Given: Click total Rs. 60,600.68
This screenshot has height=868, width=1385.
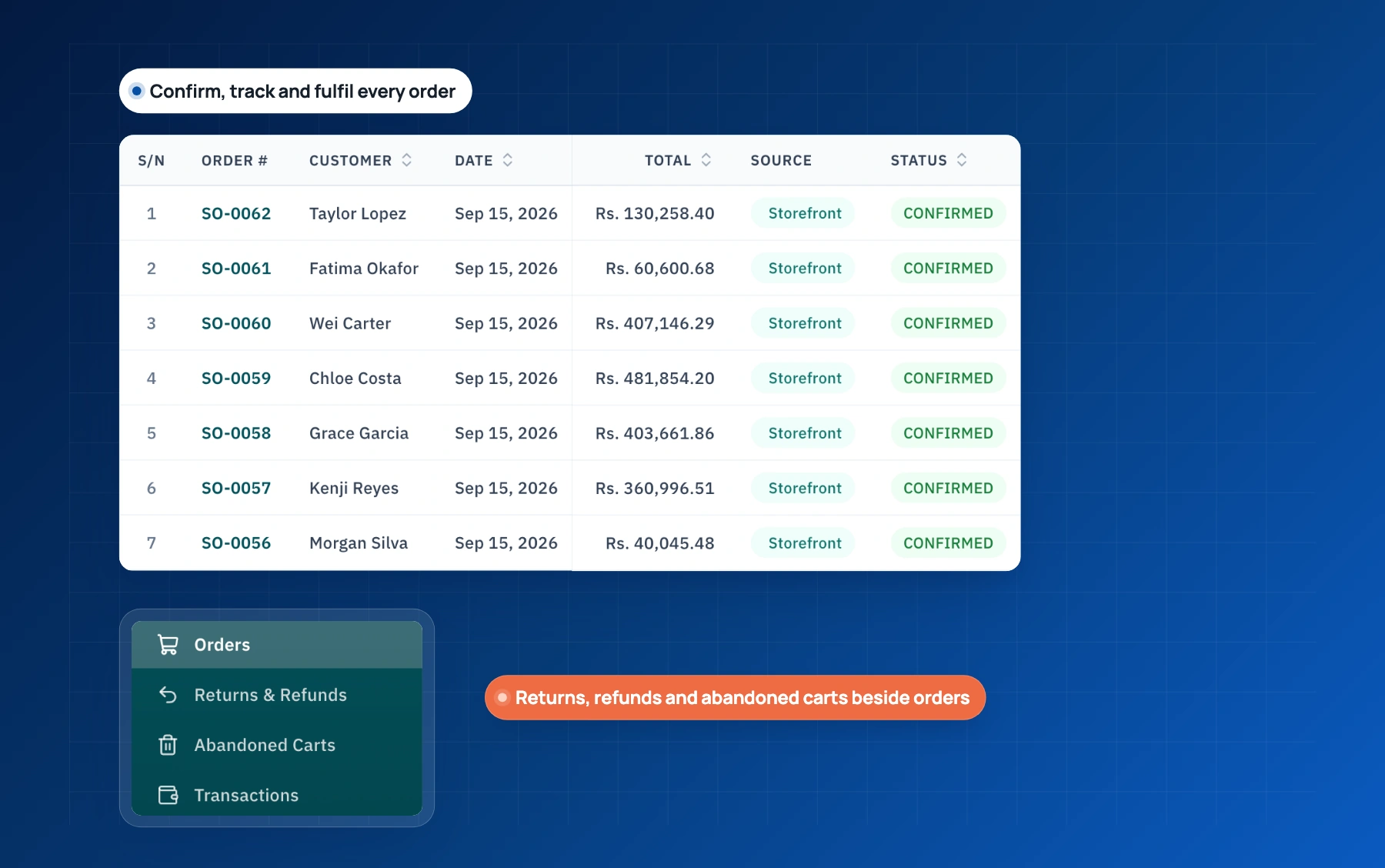Looking at the screenshot, I should 660,269.
